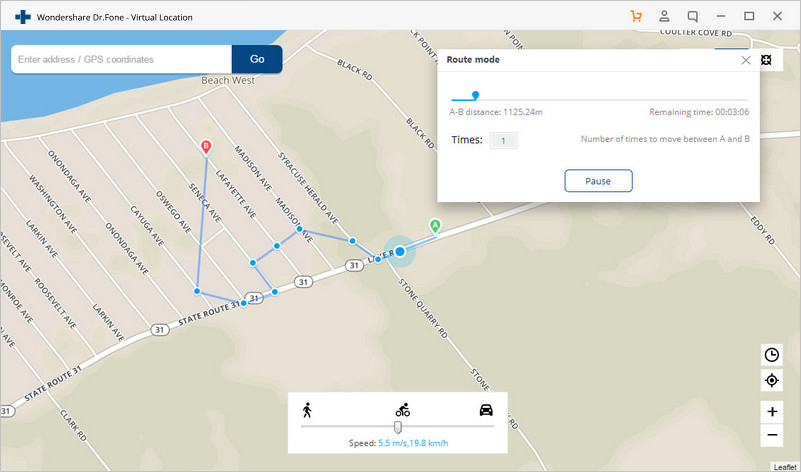Click the 'COULTER COVE RD' map label
Viewport: 801px width, 472px height.
(696, 32)
